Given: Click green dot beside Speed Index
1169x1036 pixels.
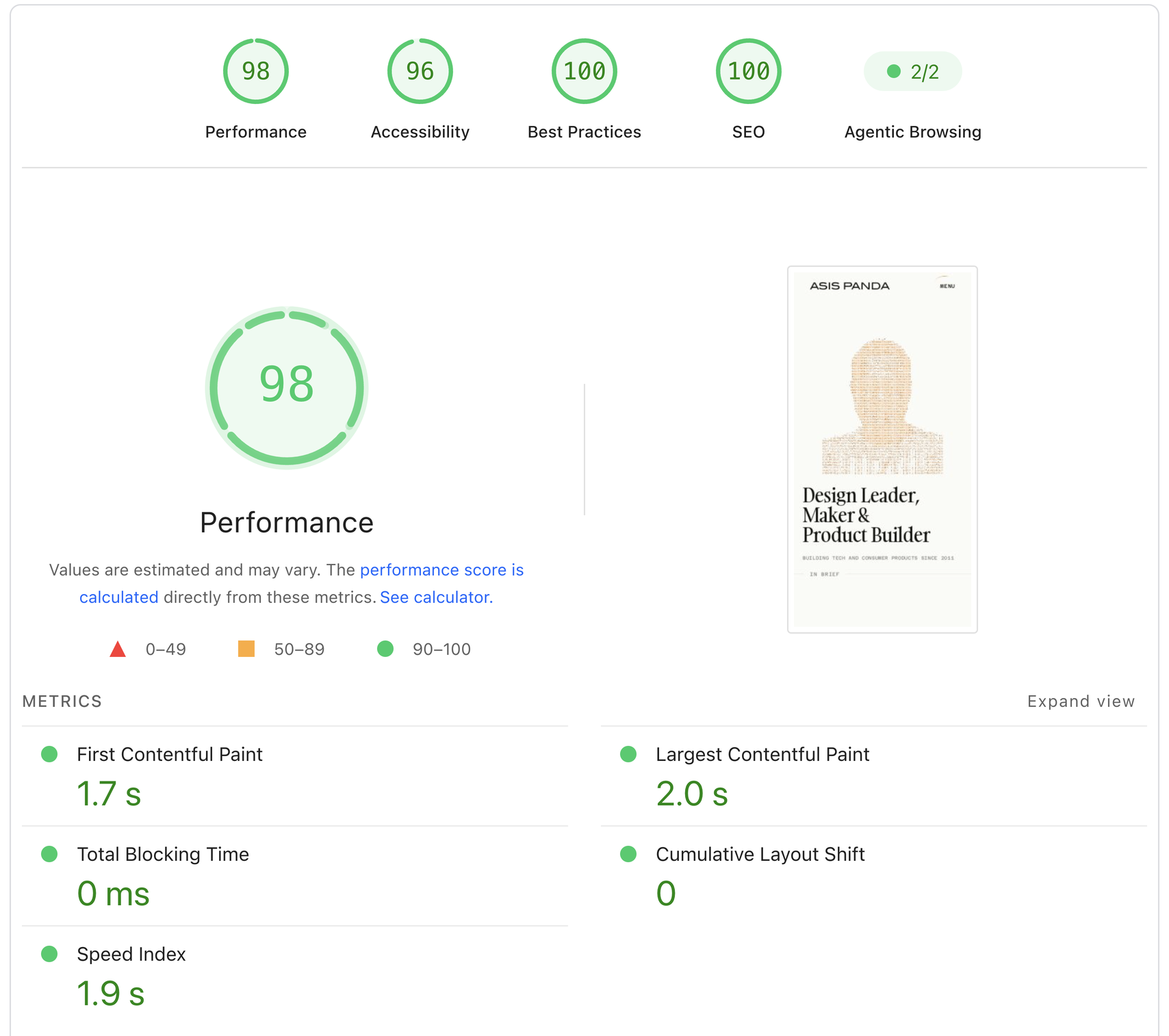Looking at the screenshot, I should pyautogui.click(x=49, y=954).
